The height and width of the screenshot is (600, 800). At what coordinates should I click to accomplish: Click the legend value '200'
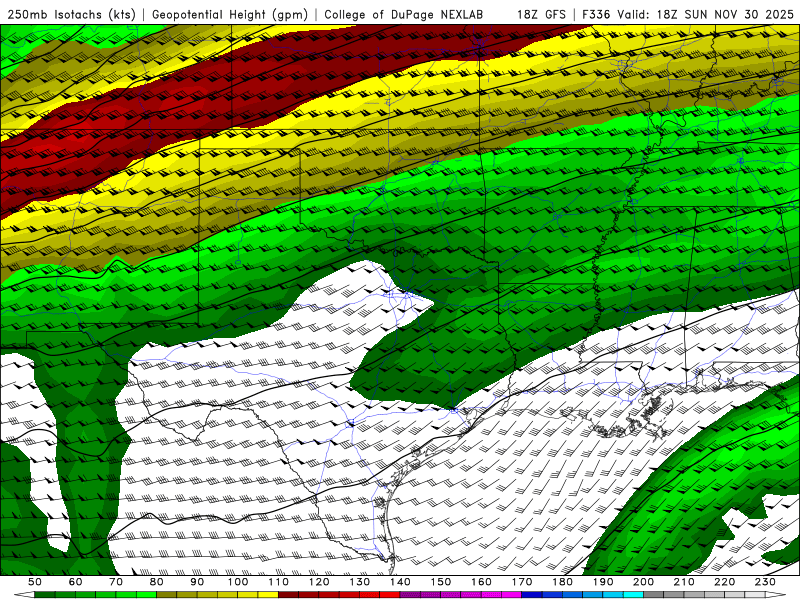tap(643, 582)
